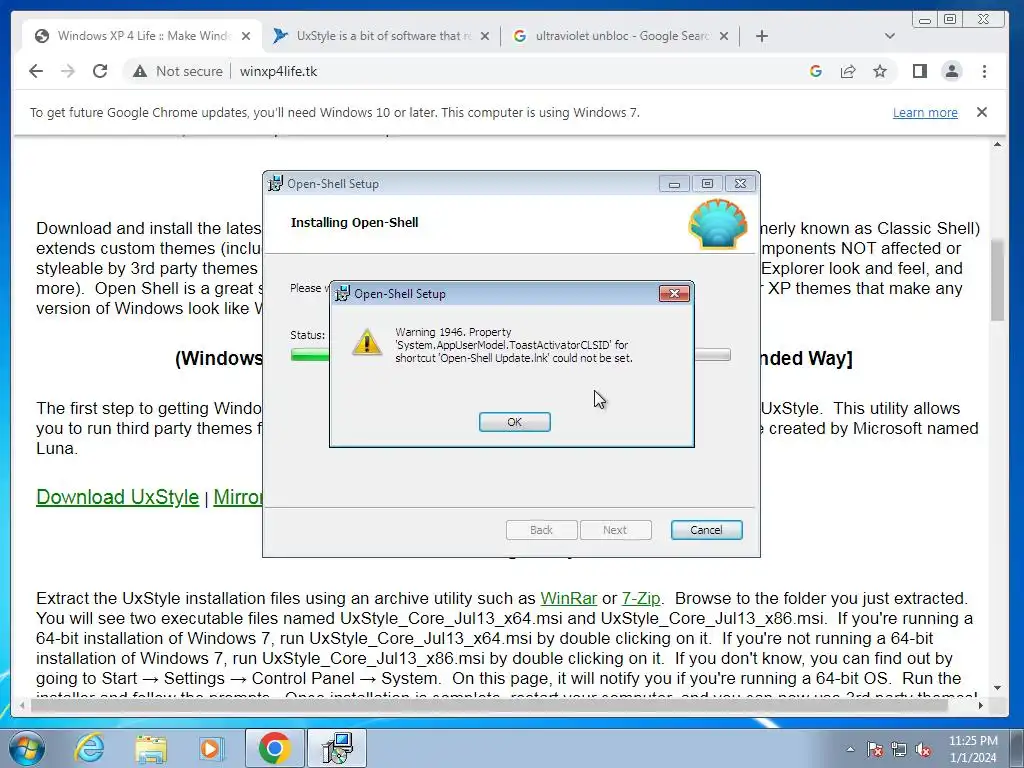Open the Windows Start button
This screenshot has width=1024, height=768.
pyautogui.click(x=26, y=748)
